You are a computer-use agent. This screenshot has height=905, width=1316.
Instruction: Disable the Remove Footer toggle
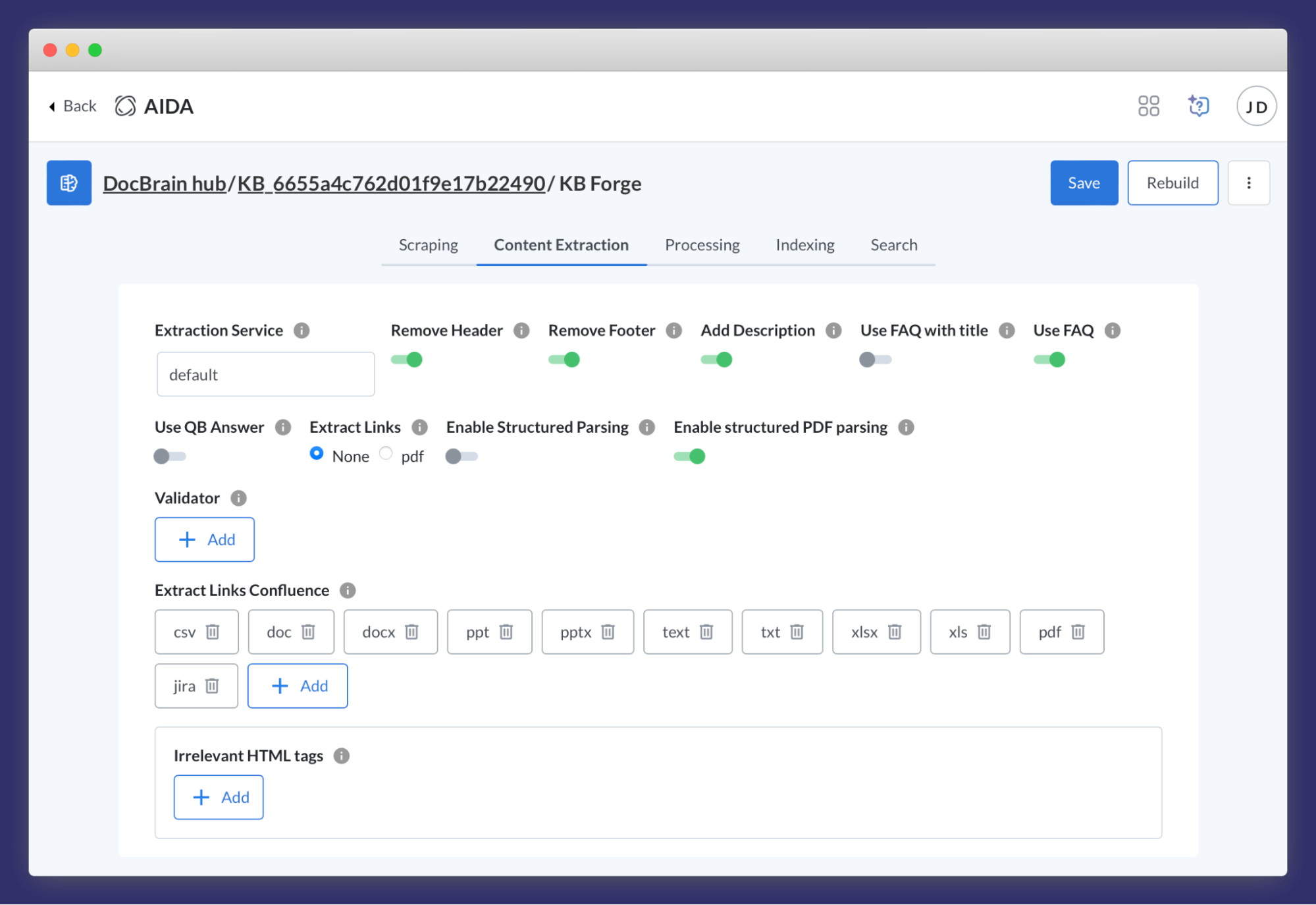click(565, 360)
